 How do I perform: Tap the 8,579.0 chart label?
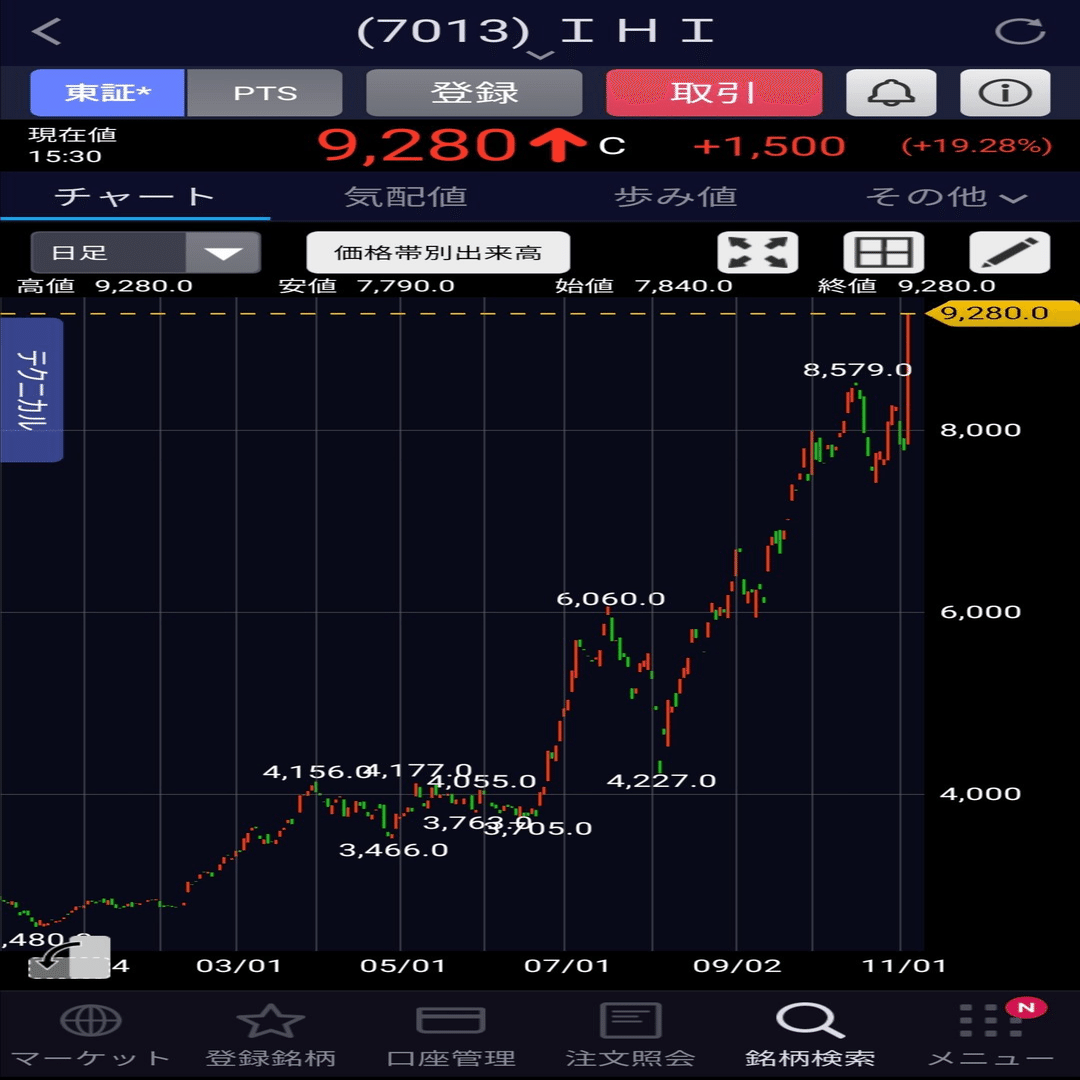click(858, 370)
